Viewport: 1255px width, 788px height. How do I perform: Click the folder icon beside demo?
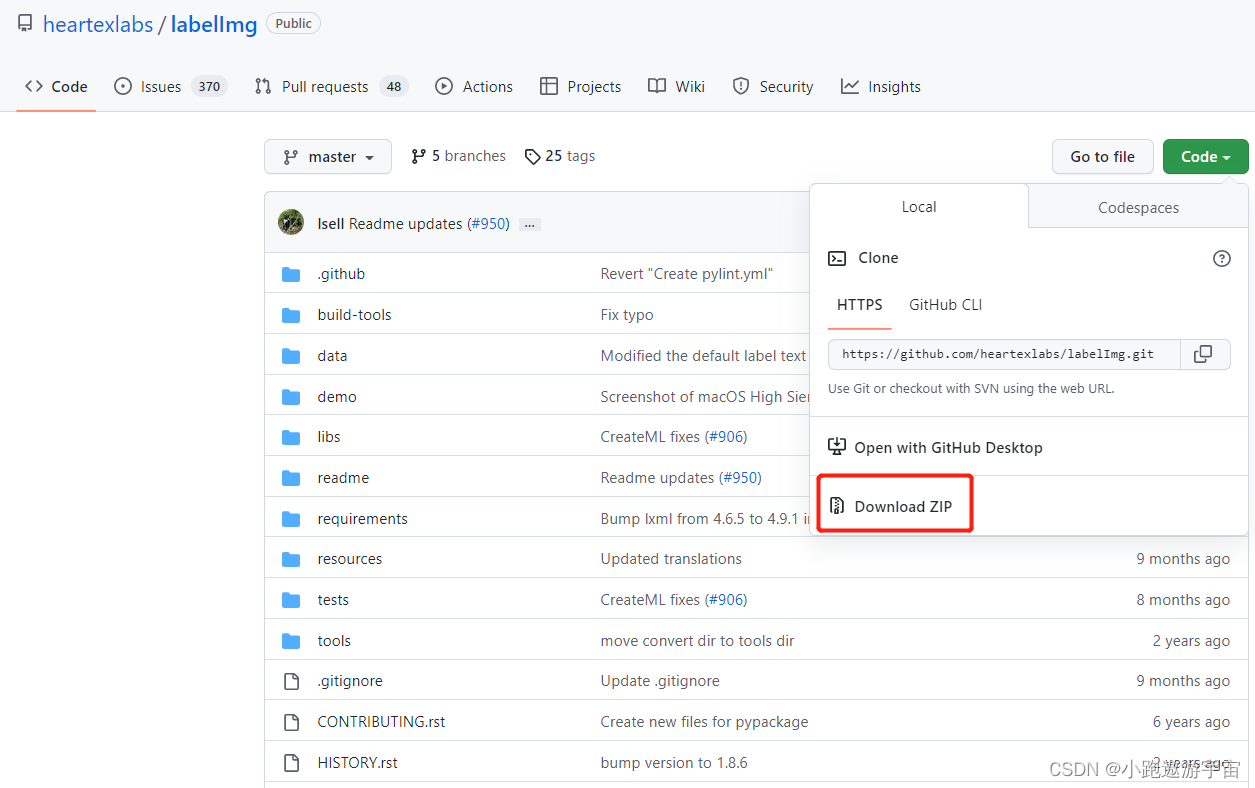(x=291, y=397)
